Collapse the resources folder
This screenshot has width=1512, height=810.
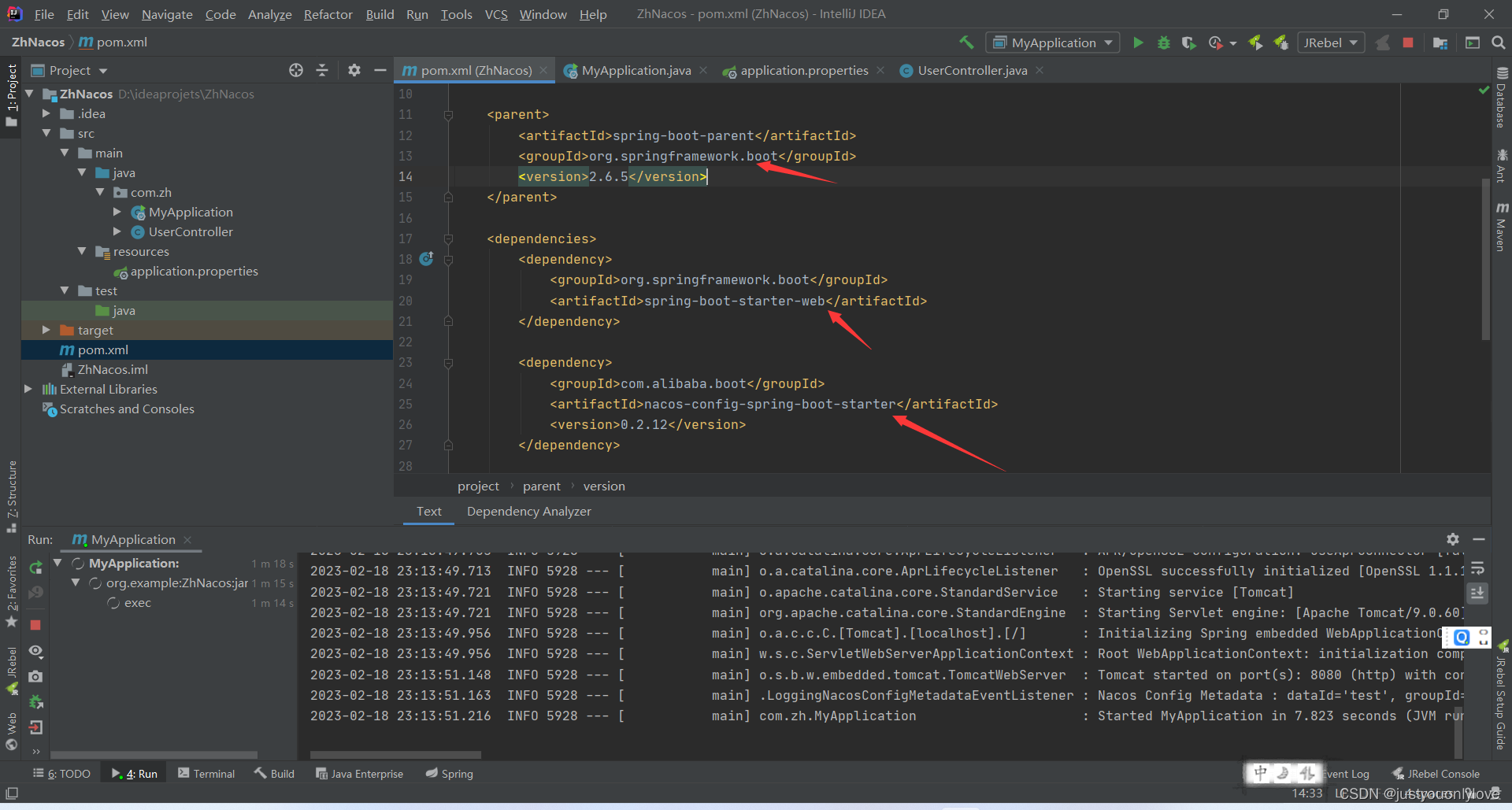click(82, 251)
